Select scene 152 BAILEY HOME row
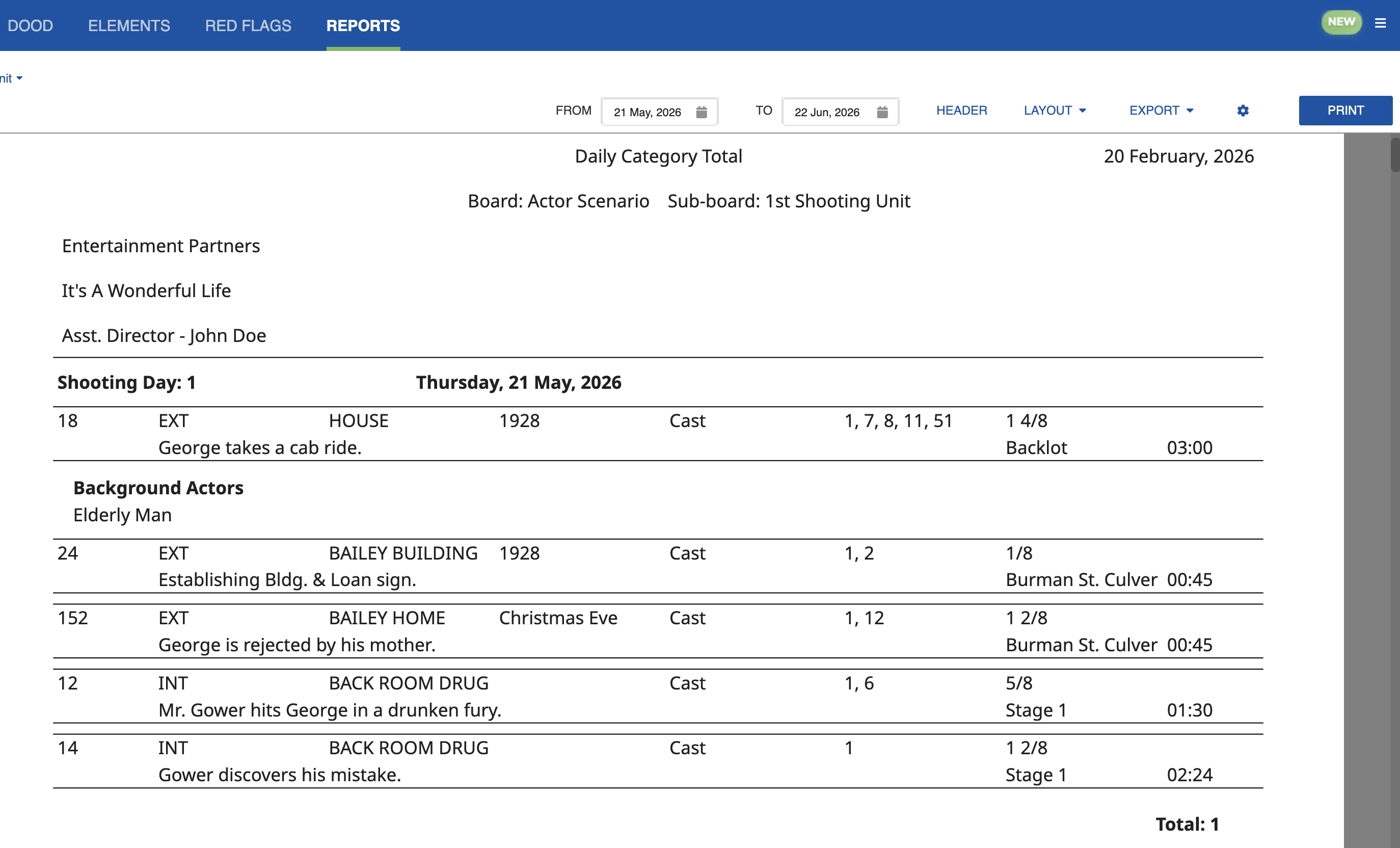The height and width of the screenshot is (848, 1400). [568, 630]
